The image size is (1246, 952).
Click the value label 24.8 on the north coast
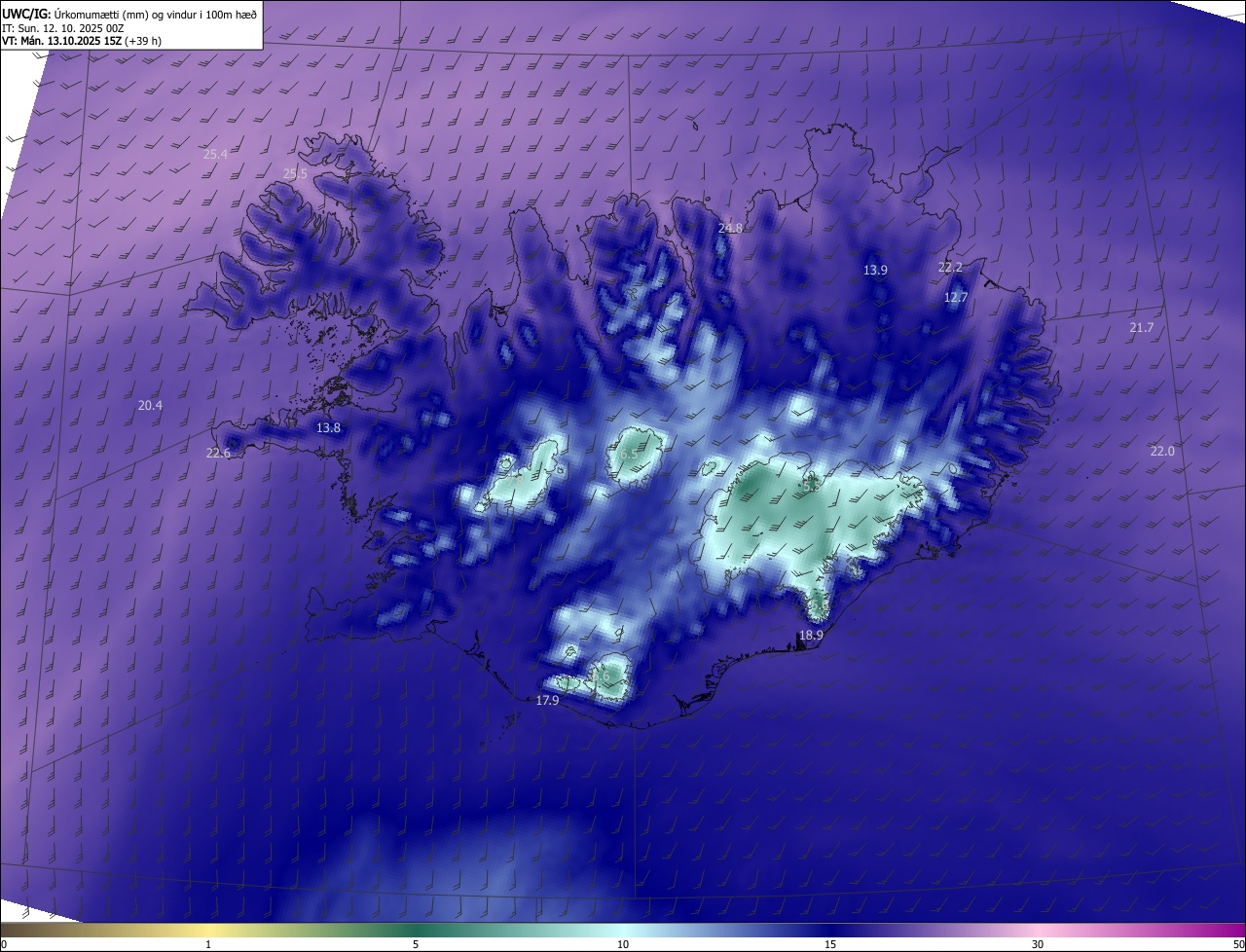[730, 228]
